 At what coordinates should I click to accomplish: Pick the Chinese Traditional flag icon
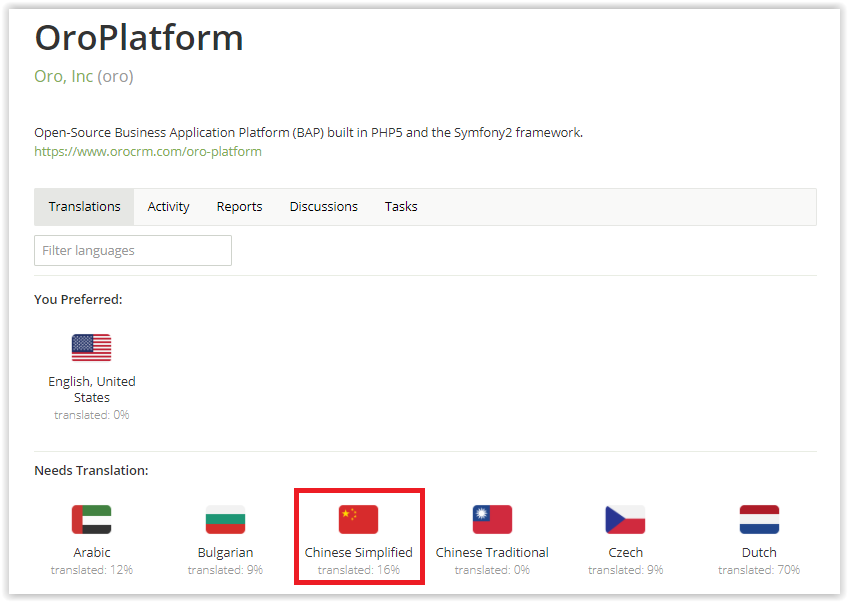click(x=492, y=519)
